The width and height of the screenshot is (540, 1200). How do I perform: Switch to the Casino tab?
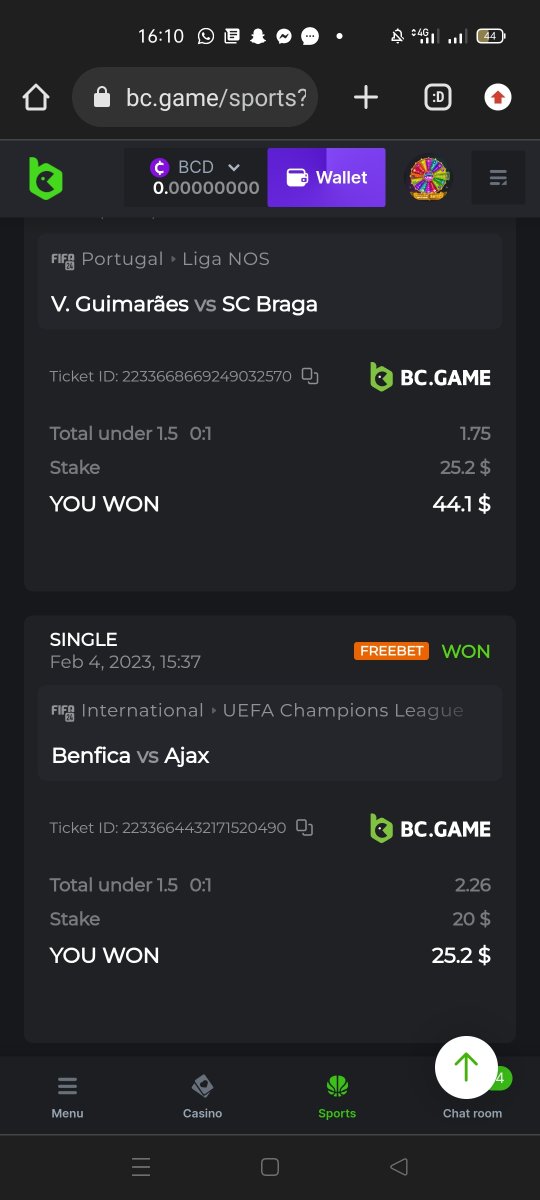[202, 1096]
